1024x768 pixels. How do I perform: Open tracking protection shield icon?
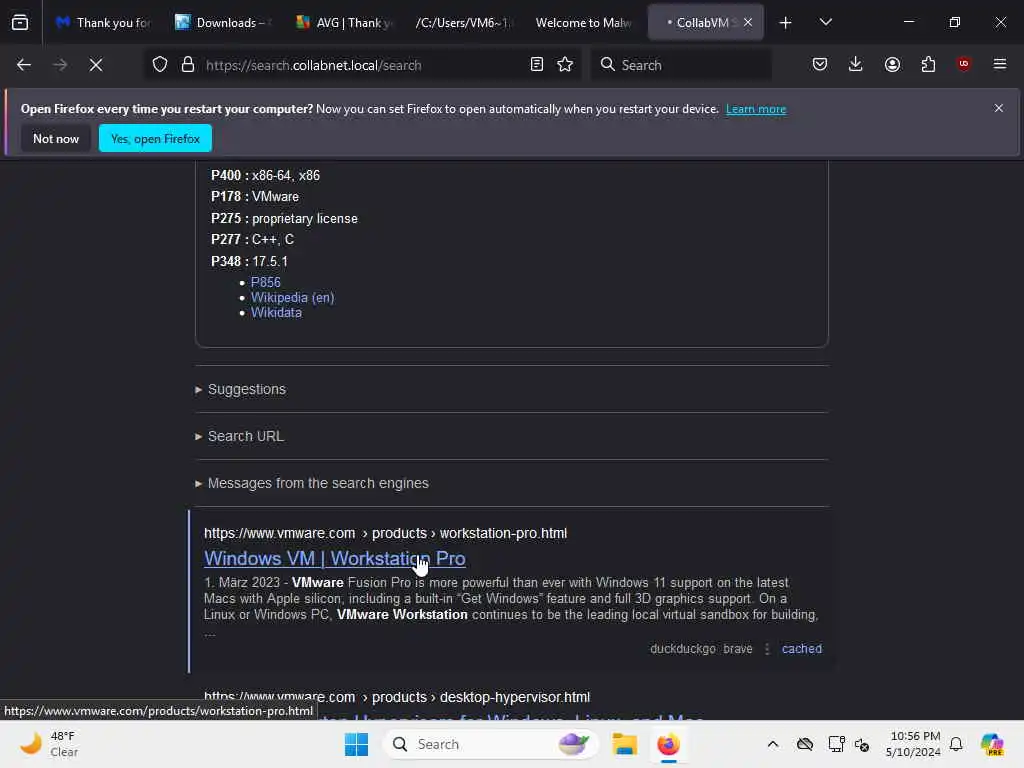pos(160,65)
